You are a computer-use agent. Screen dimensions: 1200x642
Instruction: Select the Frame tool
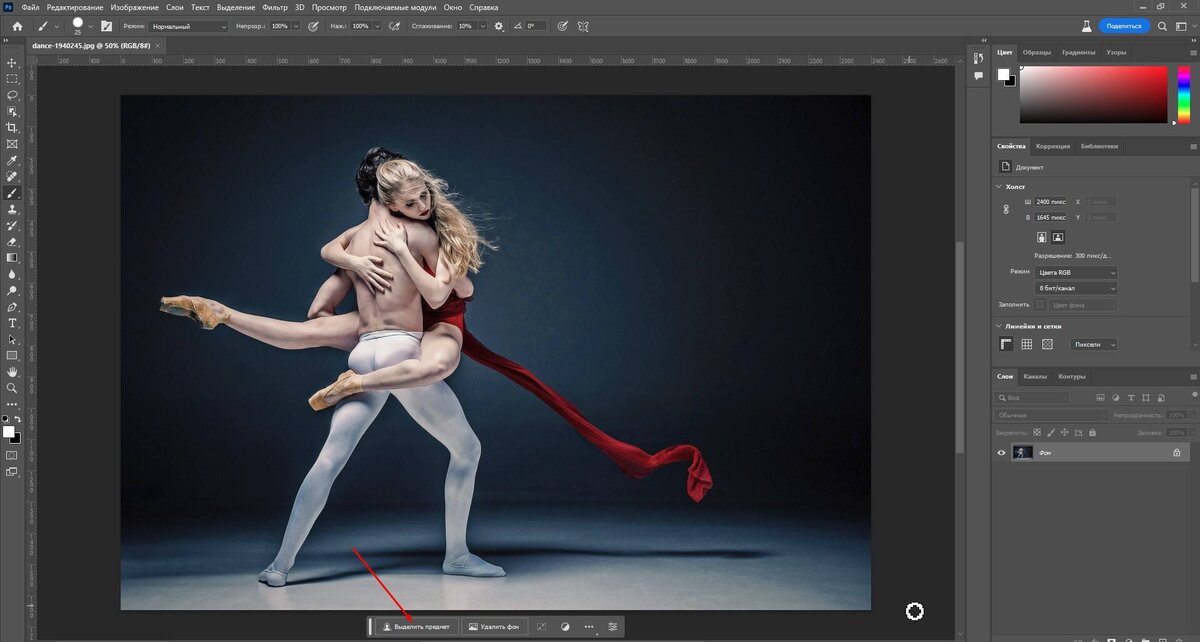click(12, 144)
